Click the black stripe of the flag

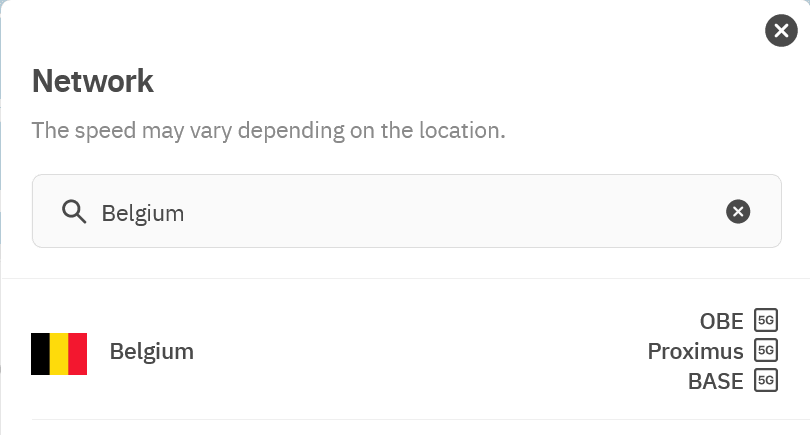tap(41, 353)
